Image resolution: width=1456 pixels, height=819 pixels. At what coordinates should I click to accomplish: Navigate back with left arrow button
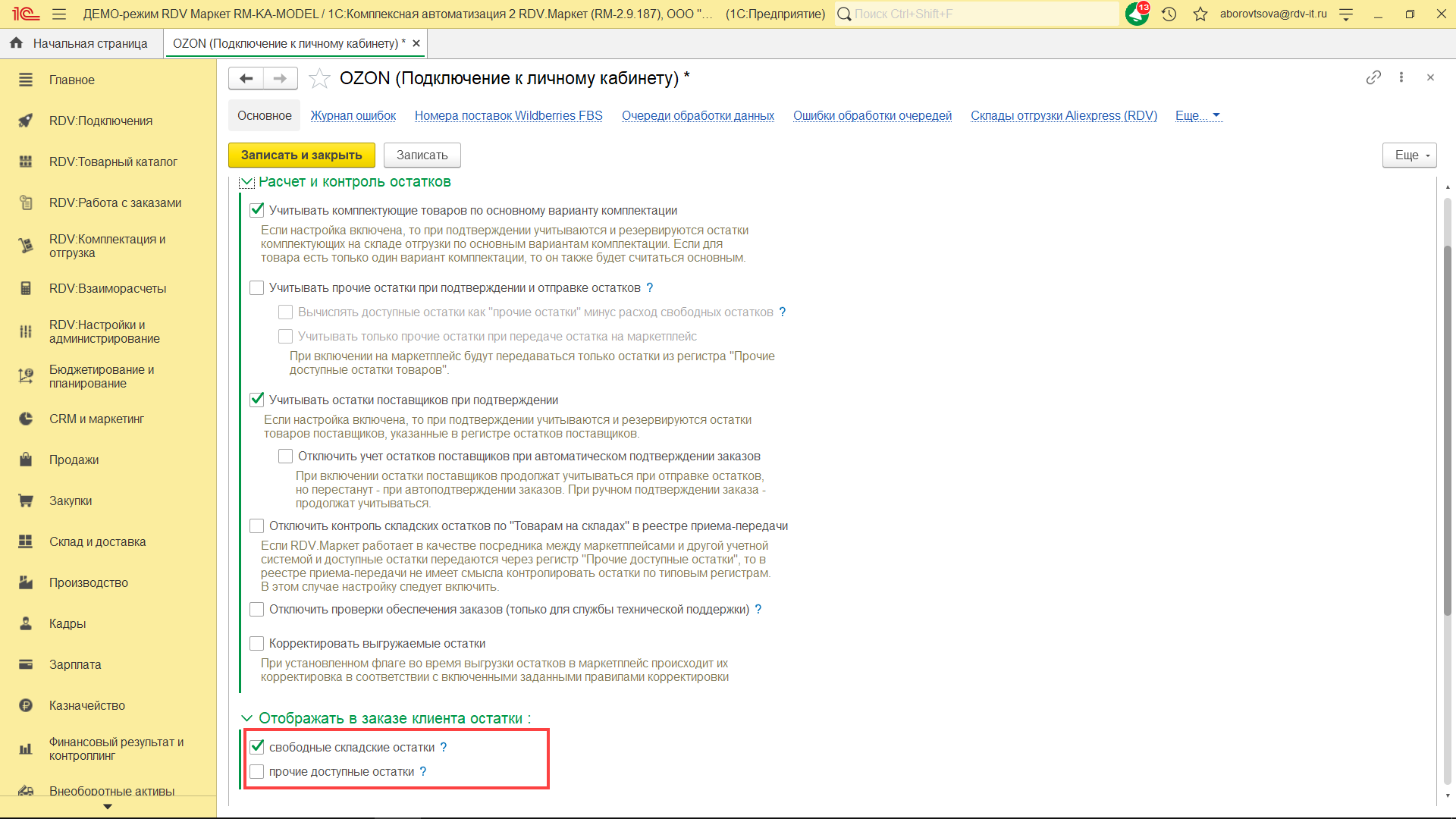click(x=246, y=78)
